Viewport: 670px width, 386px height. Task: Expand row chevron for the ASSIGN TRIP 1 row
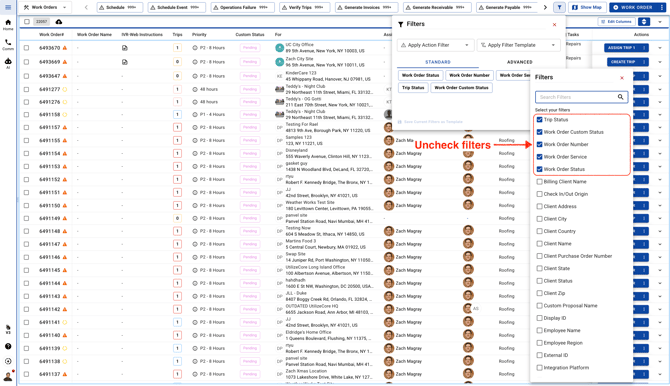[x=660, y=48]
